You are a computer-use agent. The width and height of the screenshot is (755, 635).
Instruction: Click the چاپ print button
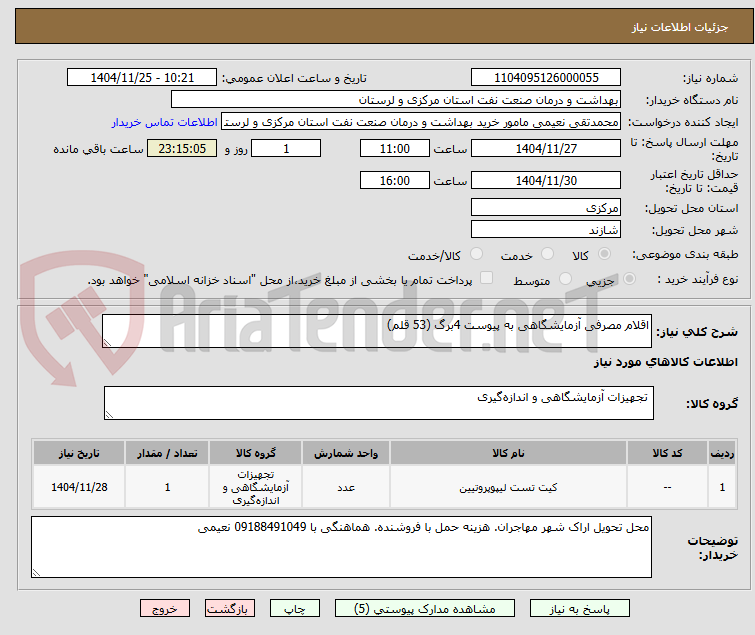[294, 609]
